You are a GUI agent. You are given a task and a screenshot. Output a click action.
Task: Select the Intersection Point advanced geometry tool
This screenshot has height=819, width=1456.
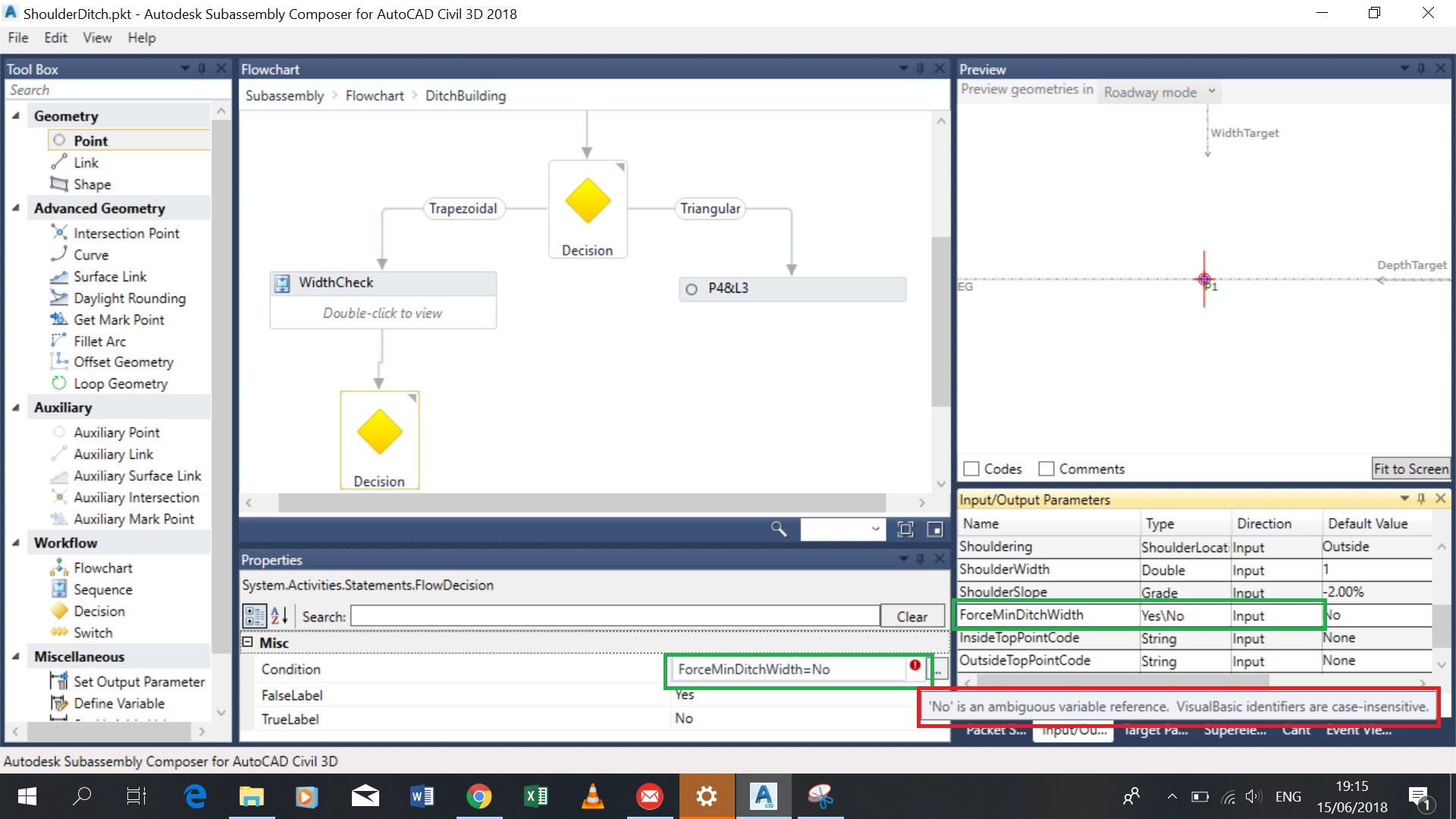(x=126, y=231)
